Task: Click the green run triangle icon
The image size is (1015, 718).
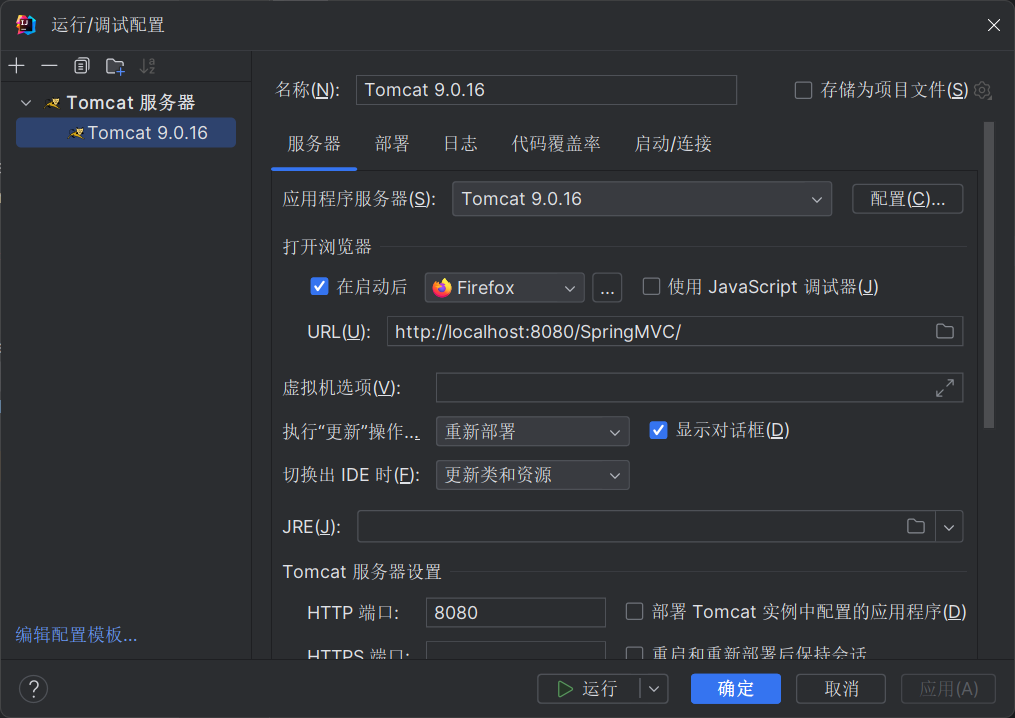Action: [565, 689]
